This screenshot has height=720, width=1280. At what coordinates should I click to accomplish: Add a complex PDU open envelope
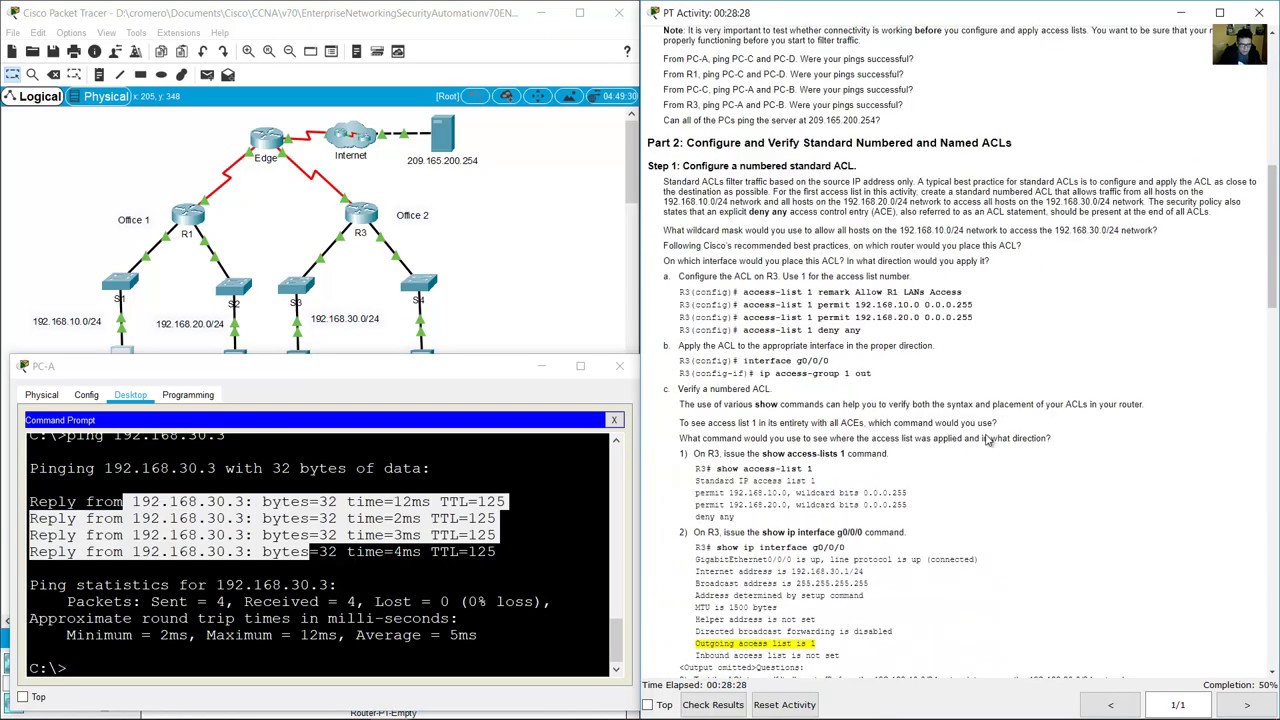tap(228, 75)
